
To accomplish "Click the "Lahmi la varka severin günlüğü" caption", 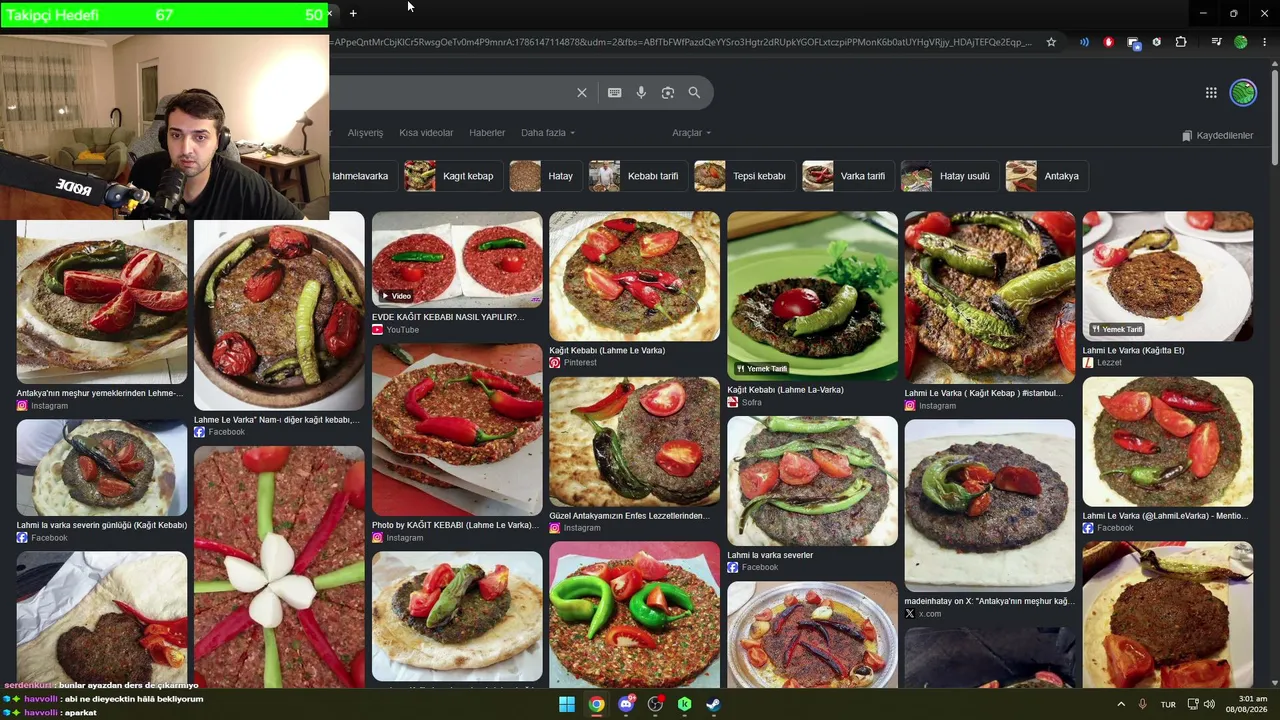I will pyautogui.click(x=102, y=525).
